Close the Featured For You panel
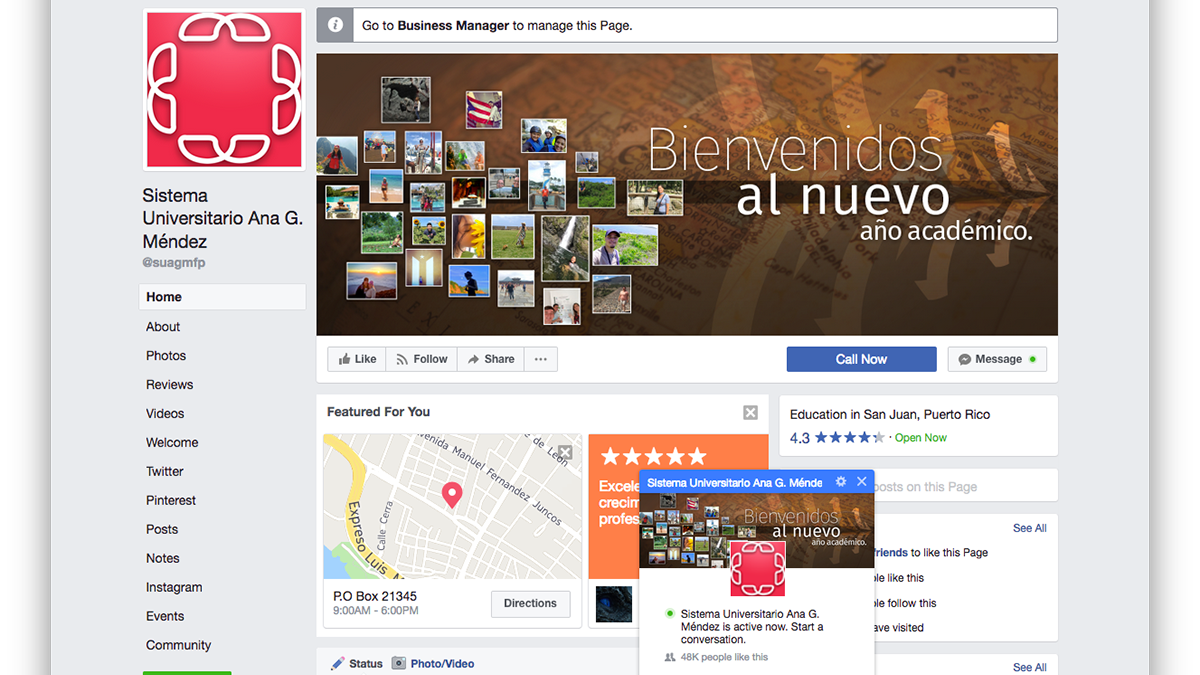 [750, 412]
